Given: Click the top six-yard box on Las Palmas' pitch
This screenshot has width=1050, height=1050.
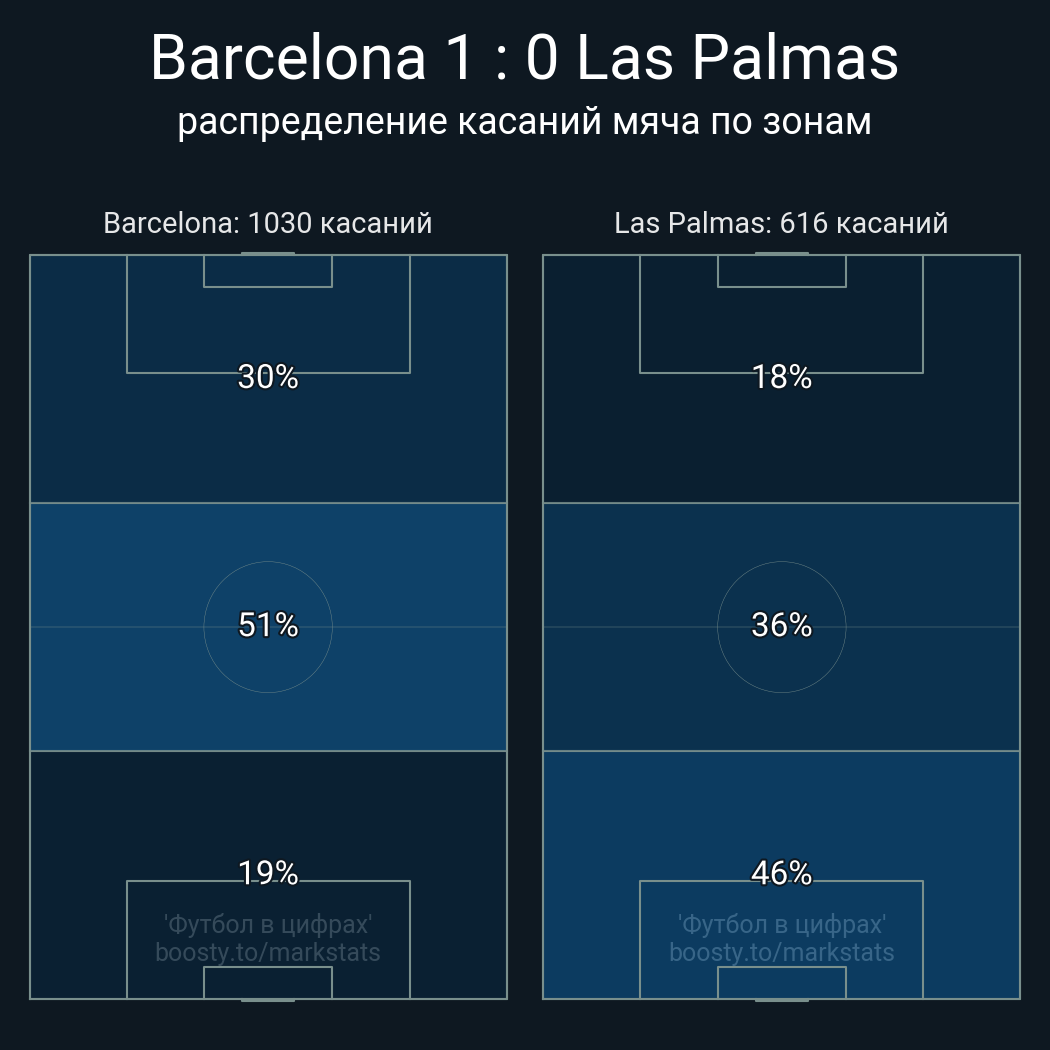Looking at the screenshot, I should pyautogui.click(x=781, y=271).
